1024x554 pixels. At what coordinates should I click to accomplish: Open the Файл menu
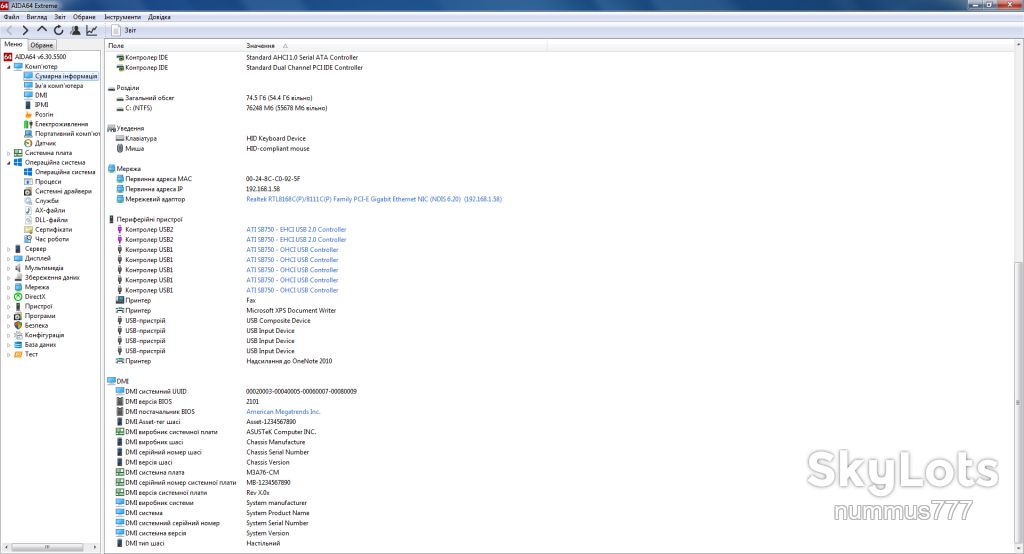coord(11,17)
